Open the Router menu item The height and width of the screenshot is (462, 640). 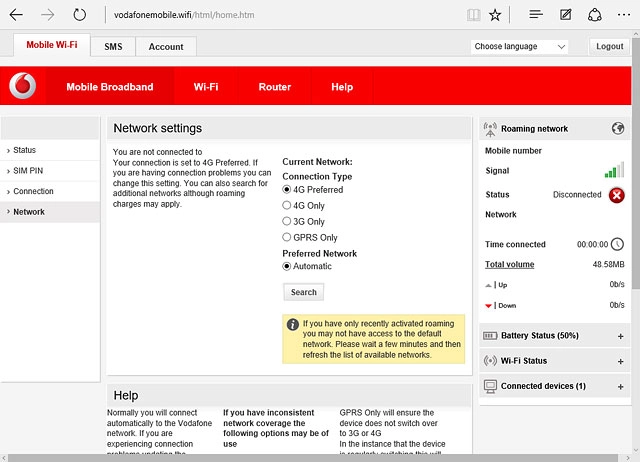point(274,87)
